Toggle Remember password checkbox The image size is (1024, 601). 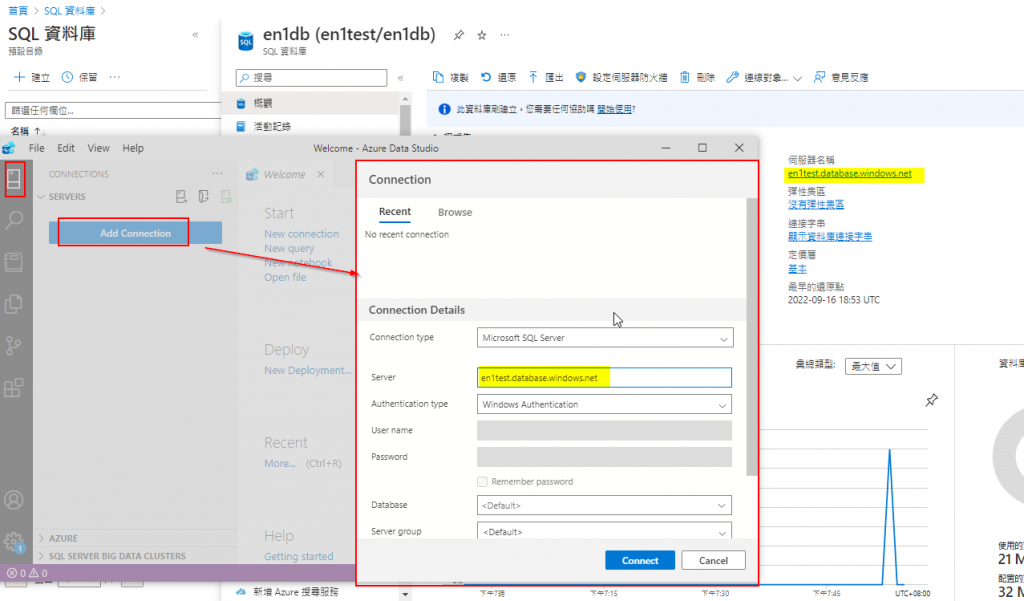[x=482, y=481]
